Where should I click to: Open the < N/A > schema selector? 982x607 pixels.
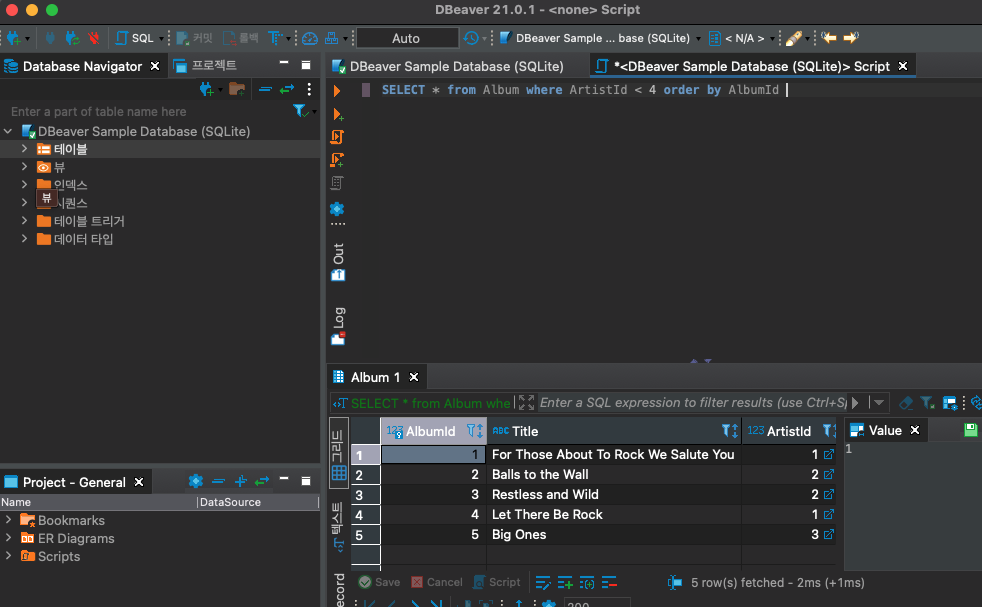(743, 38)
